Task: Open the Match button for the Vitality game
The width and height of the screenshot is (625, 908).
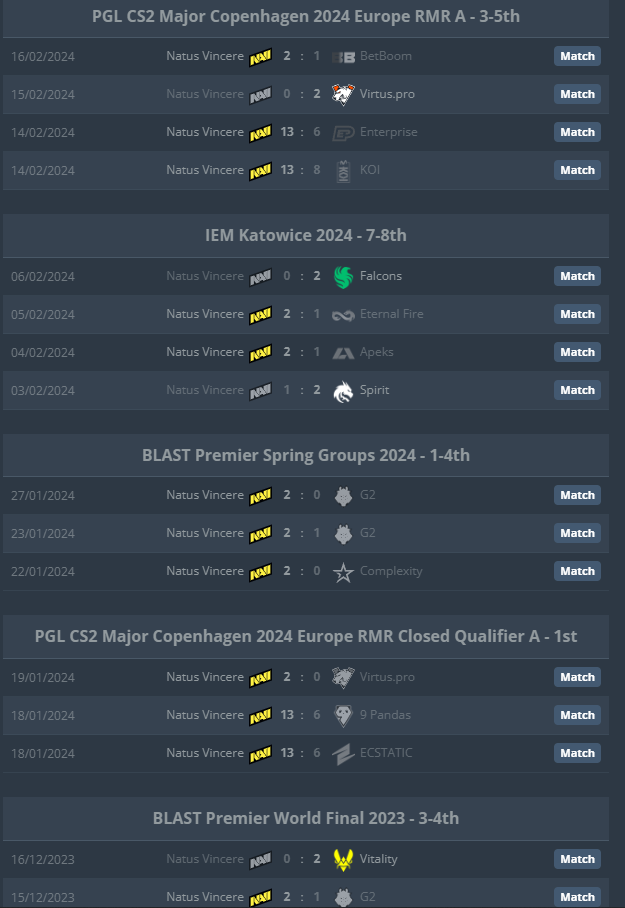Action: tap(577, 859)
